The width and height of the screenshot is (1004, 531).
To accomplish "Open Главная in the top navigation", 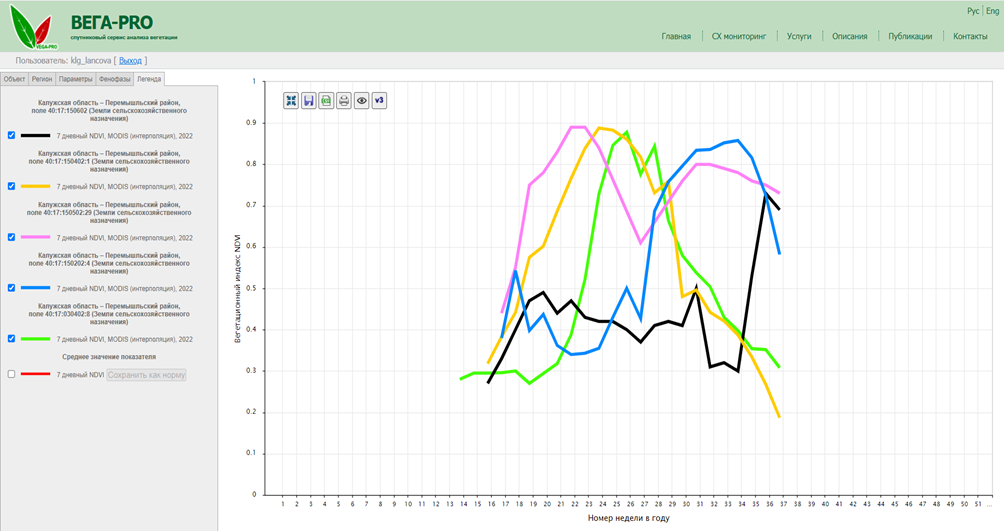I will [x=676, y=37].
